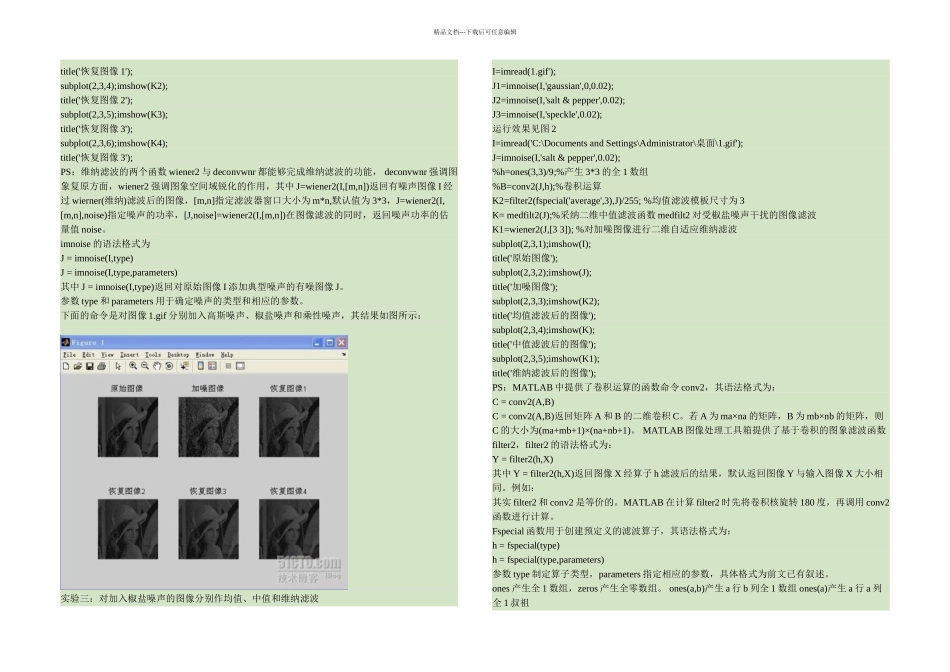Click the line h = fspecial(type)

tap(525, 545)
